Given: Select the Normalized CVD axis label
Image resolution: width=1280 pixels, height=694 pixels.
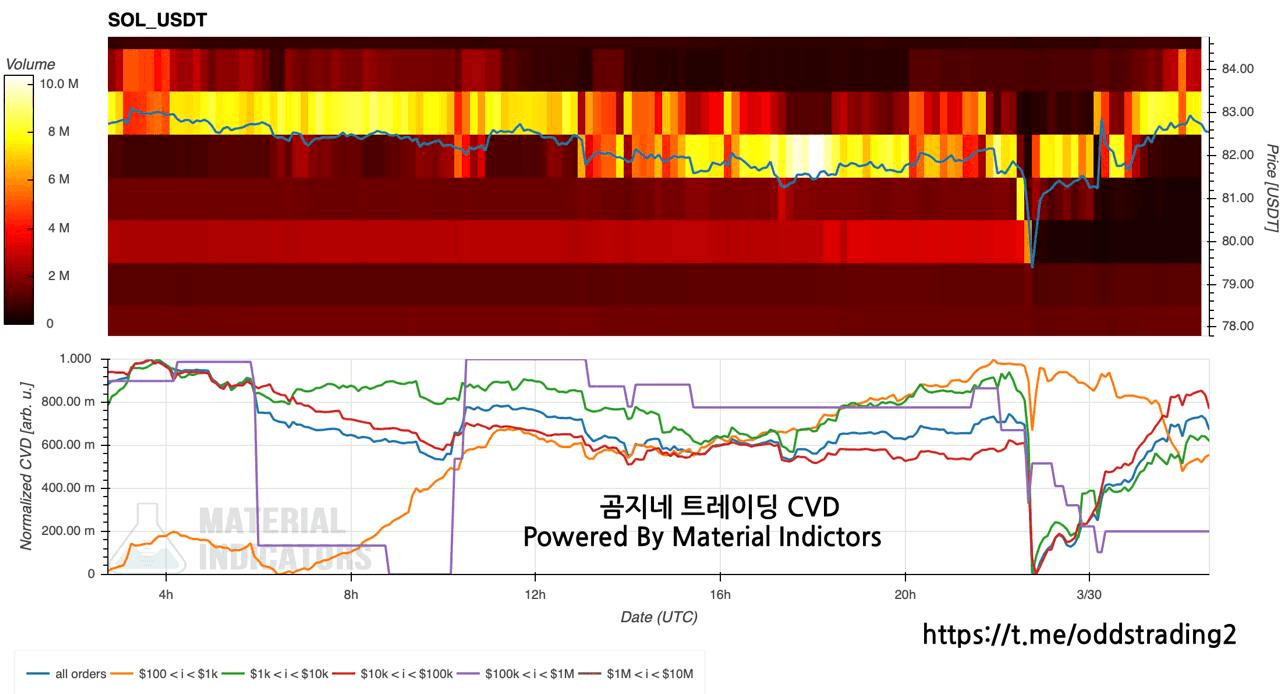Looking at the screenshot, I should [27, 465].
